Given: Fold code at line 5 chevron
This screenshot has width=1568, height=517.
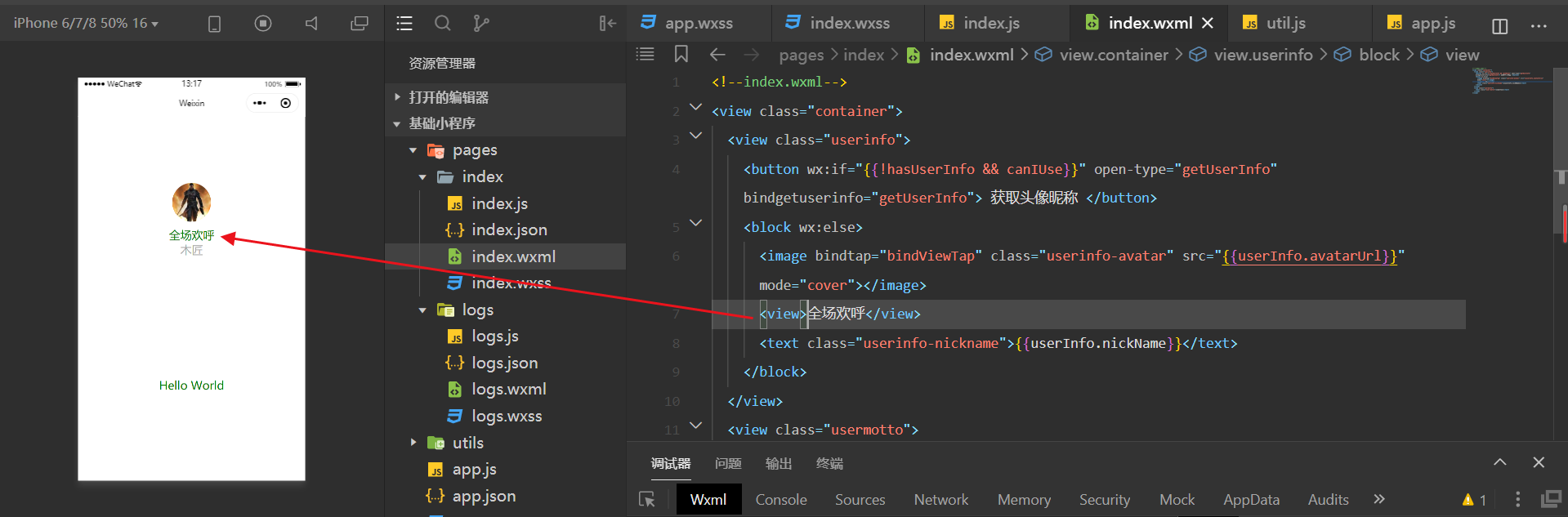Looking at the screenshot, I should tap(696, 222).
